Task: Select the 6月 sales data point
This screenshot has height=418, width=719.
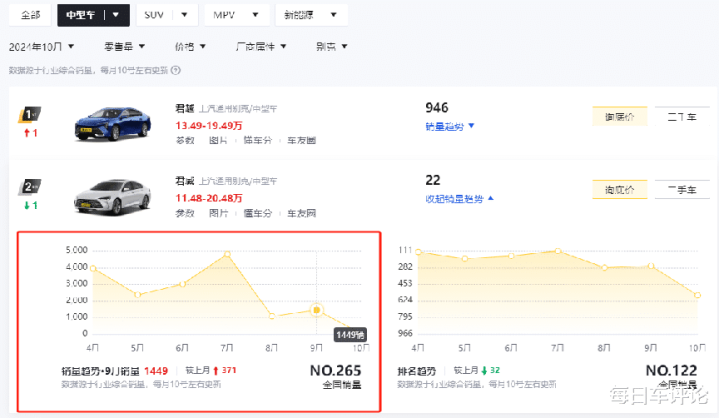Action: pyautogui.click(x=183, y=284)
